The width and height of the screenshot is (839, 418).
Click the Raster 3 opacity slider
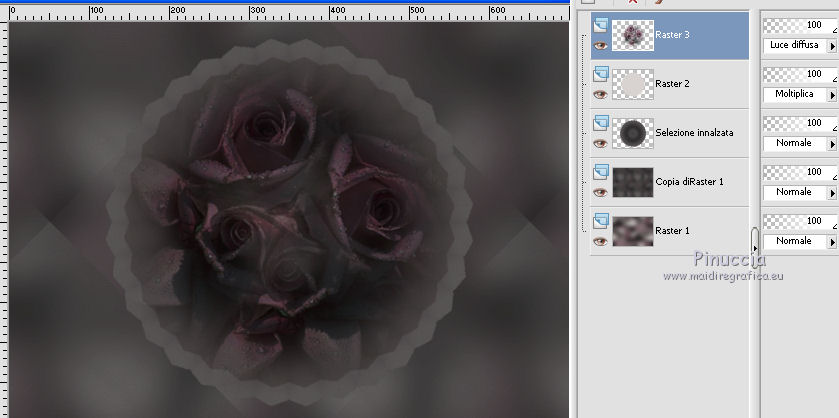(800, 26)
